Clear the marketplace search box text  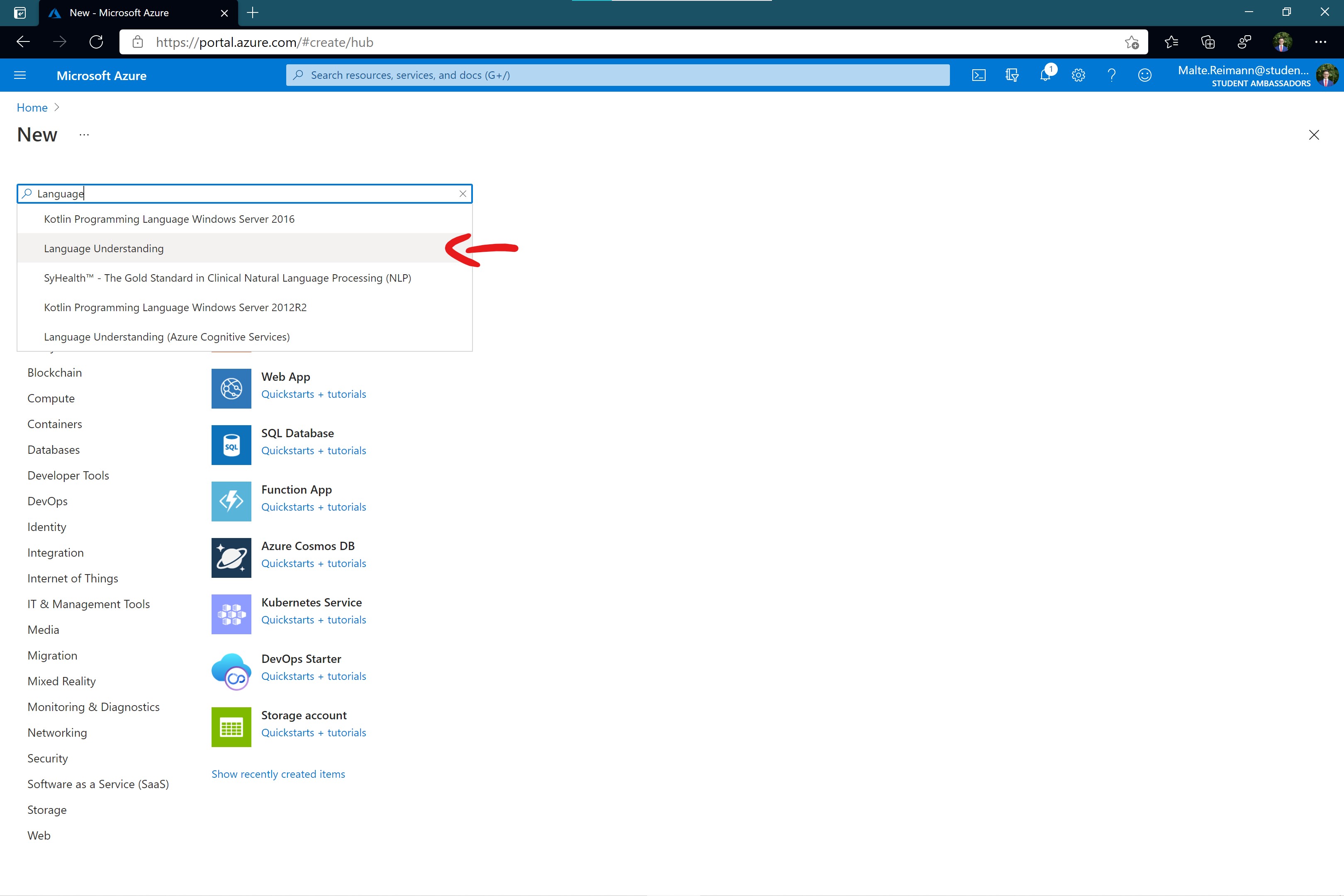click(463, 194)
